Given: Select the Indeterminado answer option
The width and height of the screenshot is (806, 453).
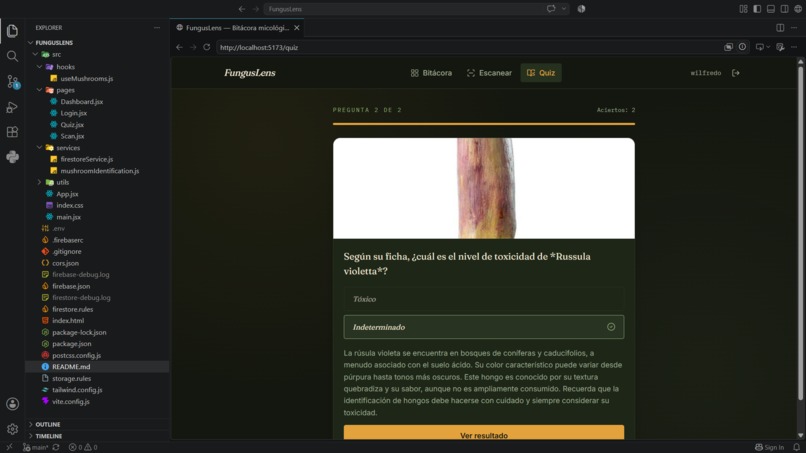Looking at the screenshot, I should coord(484,327).
